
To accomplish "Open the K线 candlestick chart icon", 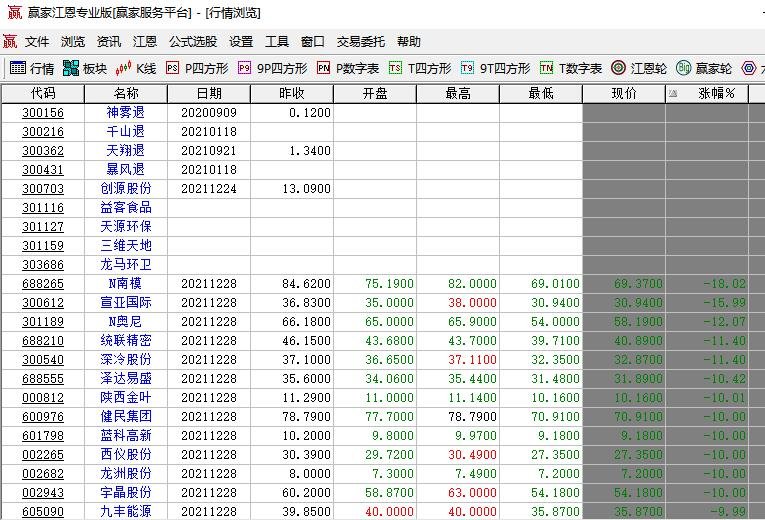I will [123, 68].
